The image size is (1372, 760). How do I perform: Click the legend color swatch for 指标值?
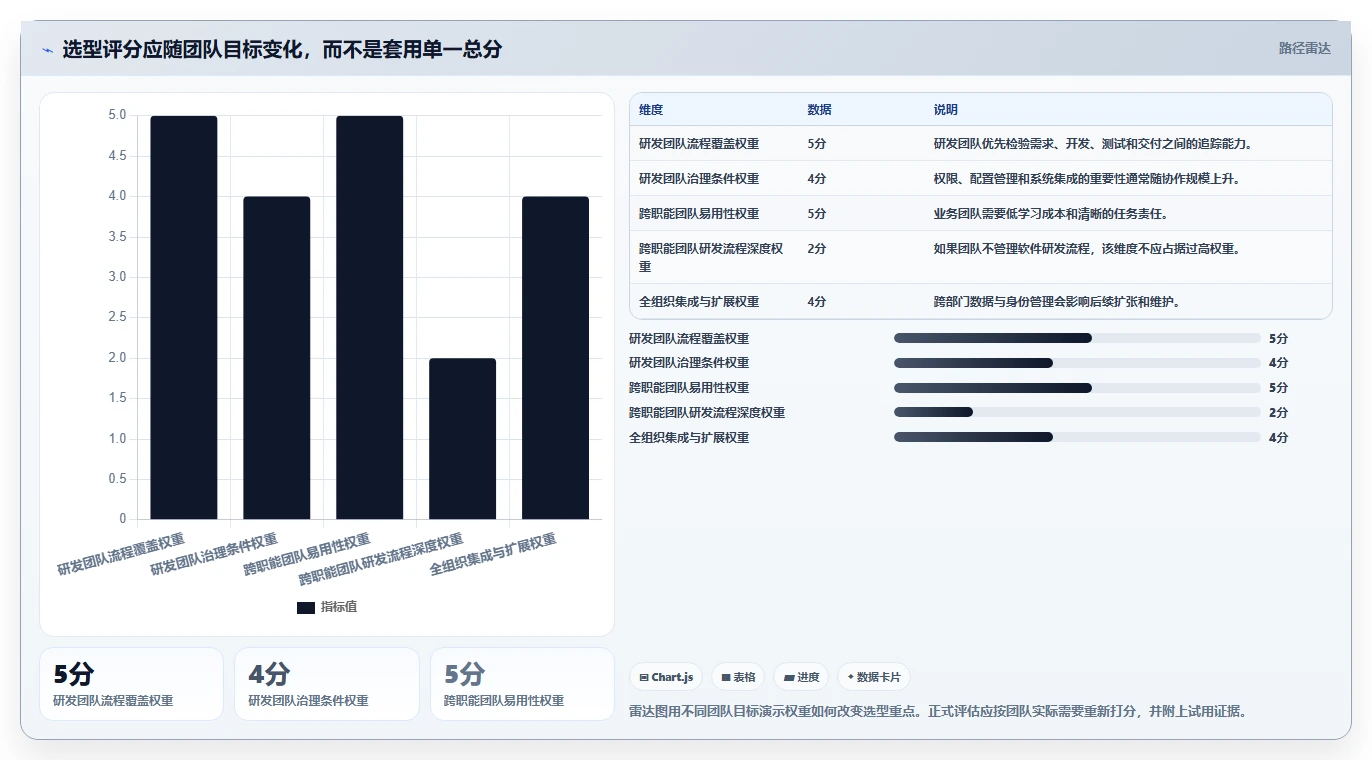(306, 608)
